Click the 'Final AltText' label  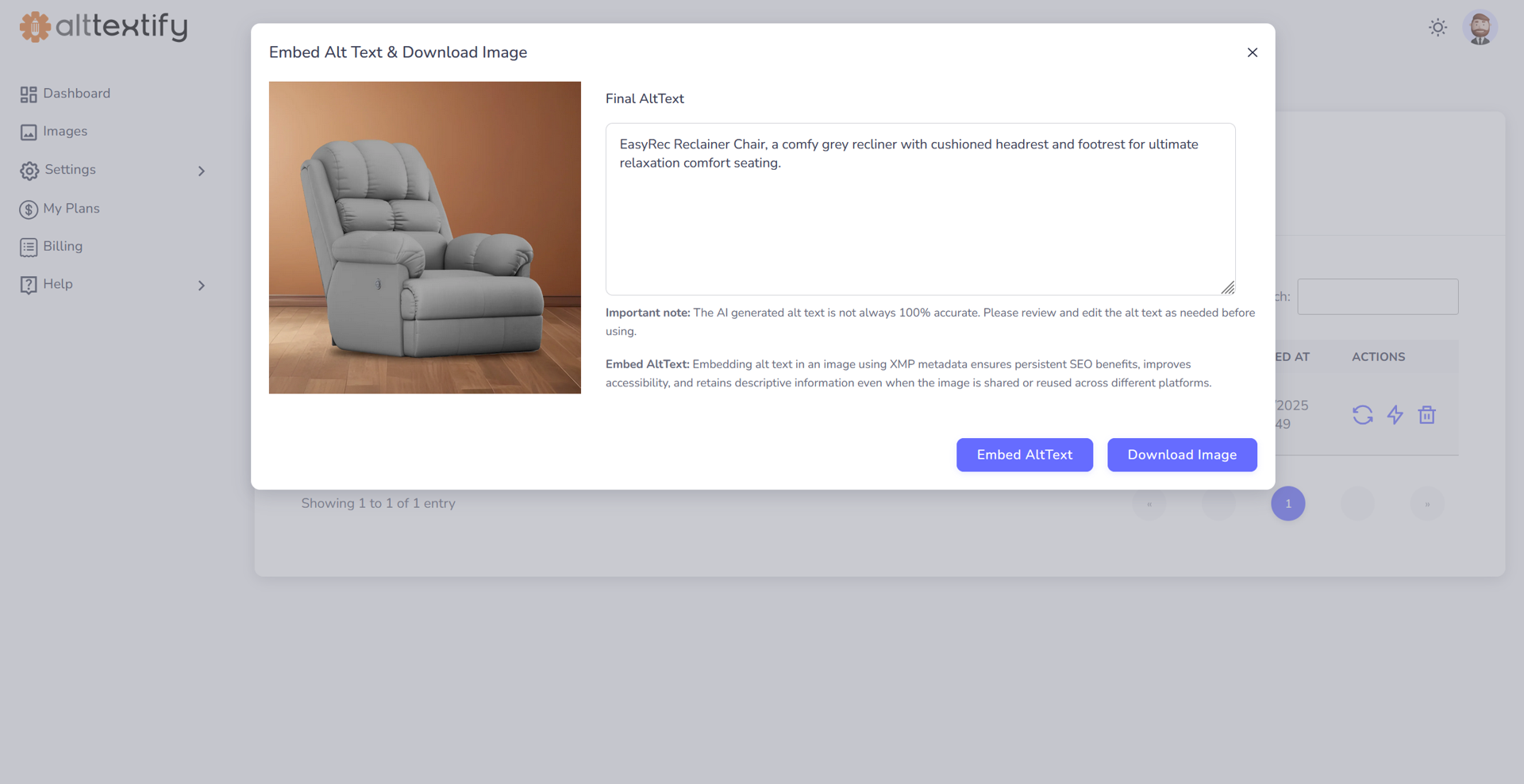tap(645, 98)
